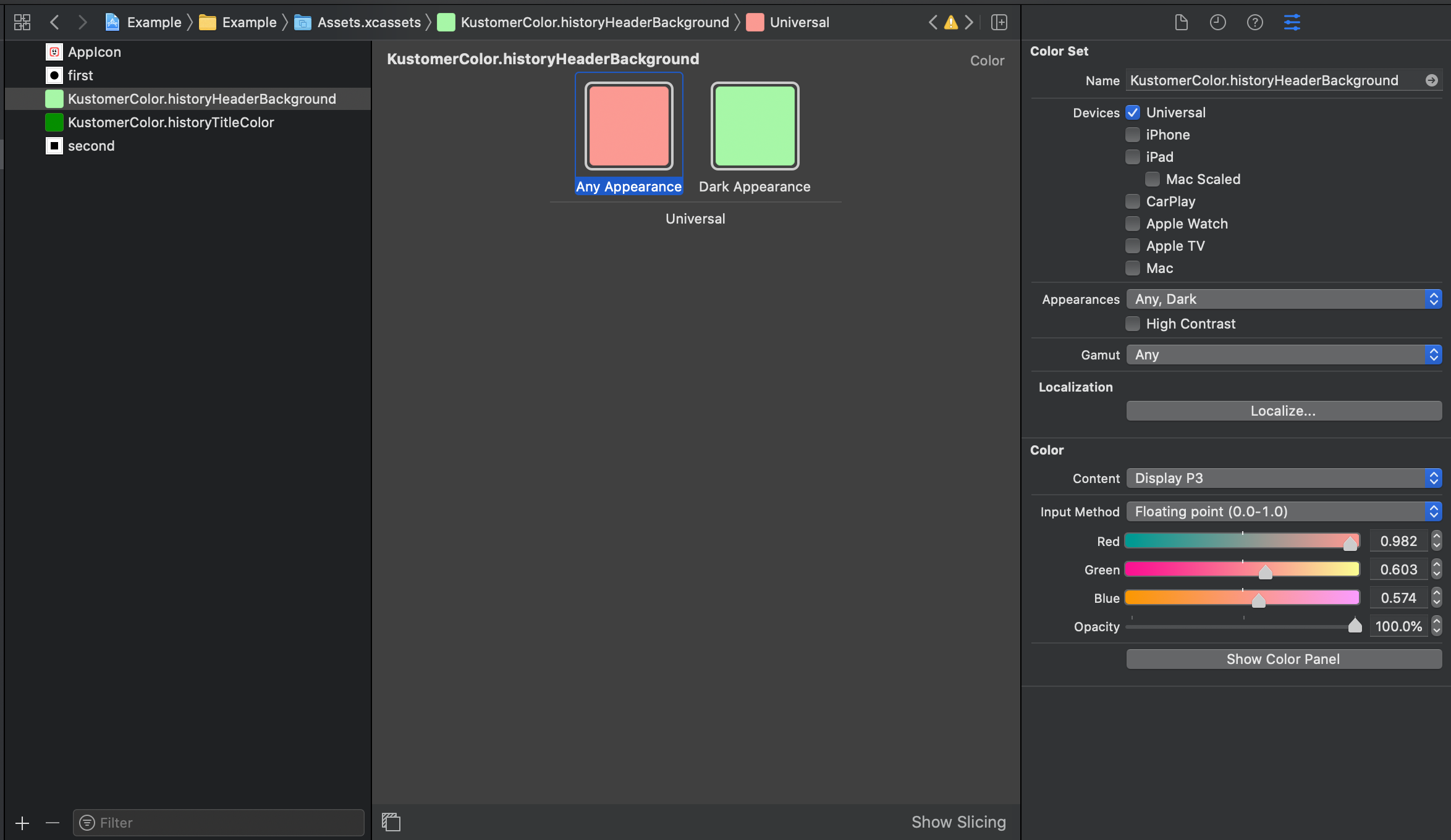1451x840 pixels.
Task: Click the File inspector icon
Action: tap(1181, 22)
